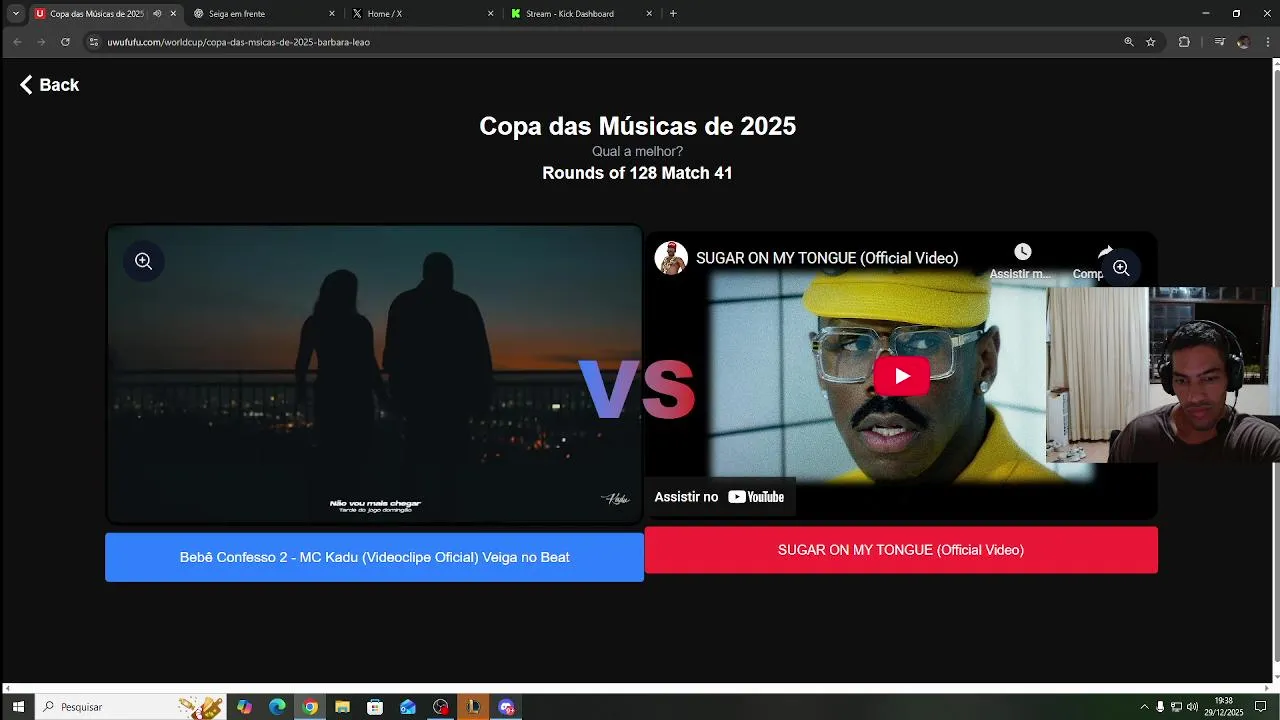Switch to the Home / X tab
The height and width of the screenshot is (720, 1280).
pos(422,14)
